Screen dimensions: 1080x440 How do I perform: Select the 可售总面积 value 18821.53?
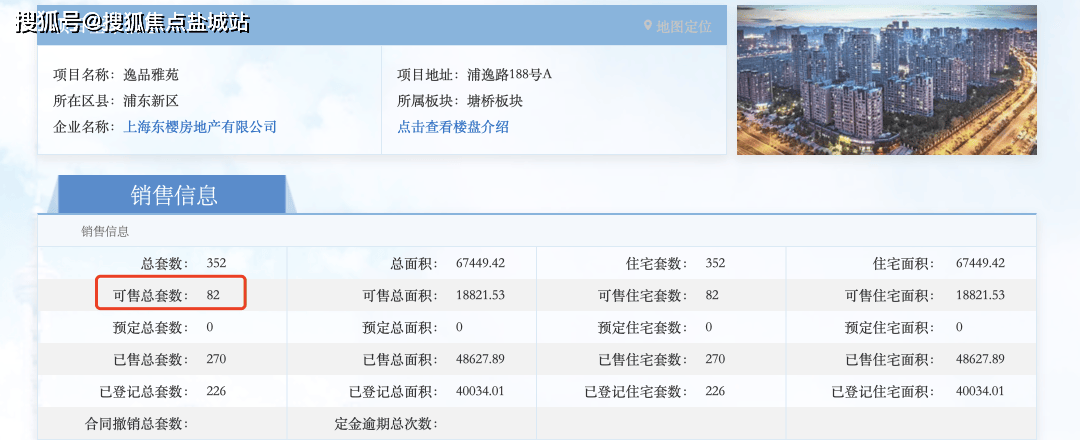tap(480, 295)
